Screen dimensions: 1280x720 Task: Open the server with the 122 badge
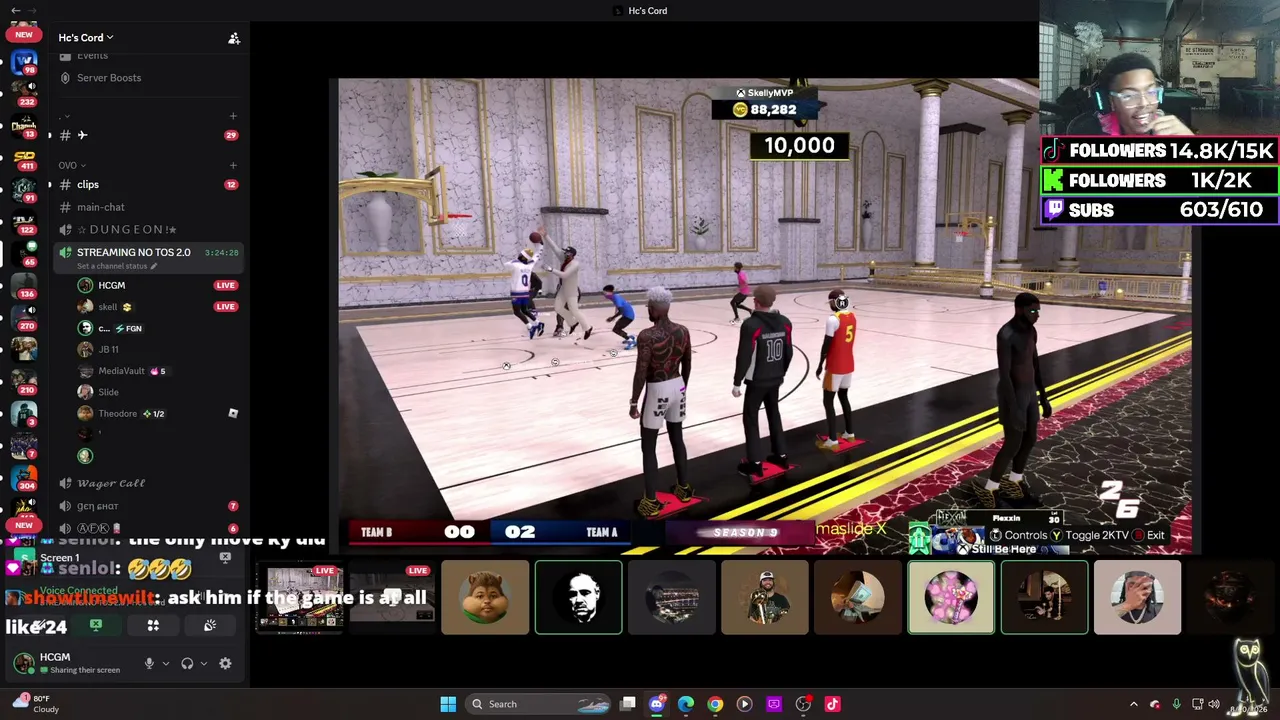[24, 223]
